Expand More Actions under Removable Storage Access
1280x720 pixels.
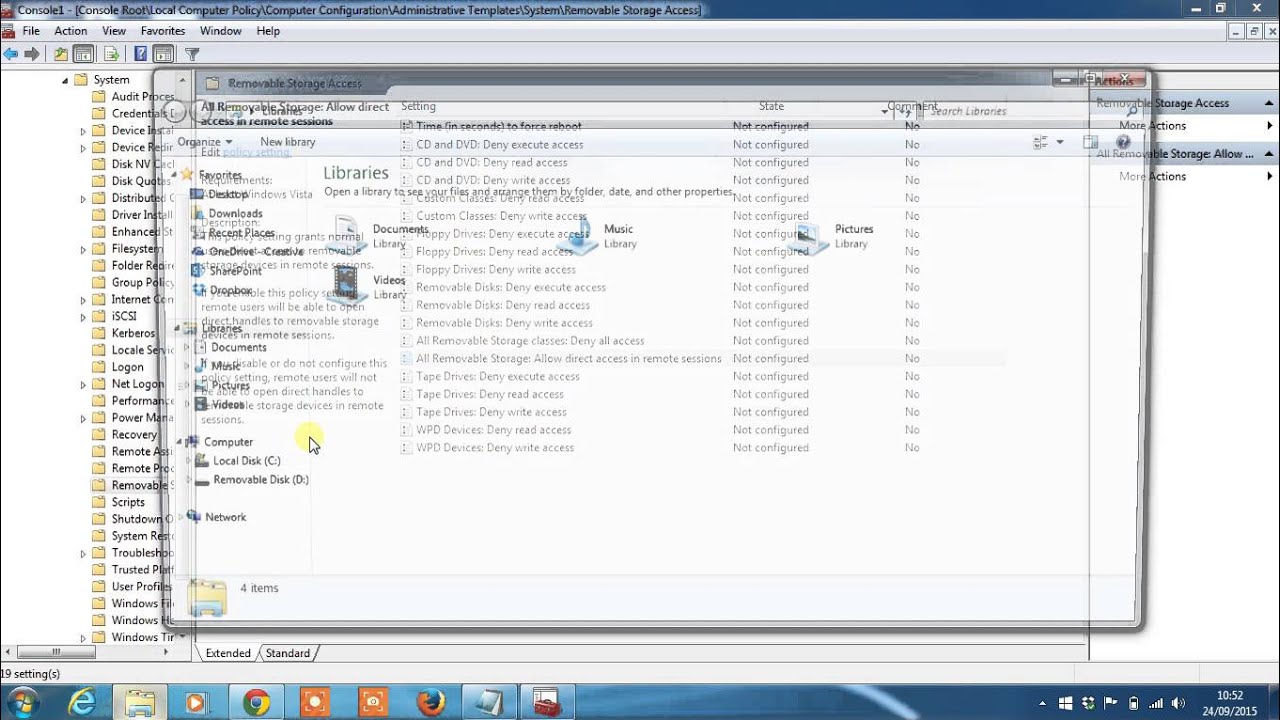point(1152,126)
